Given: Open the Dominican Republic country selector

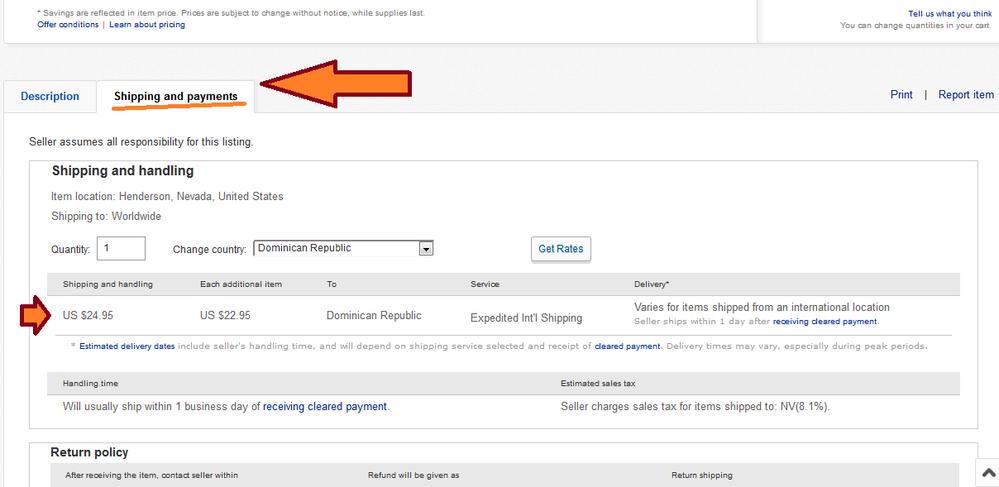Looking at the screenshot, I should click(x=343, y=248).
